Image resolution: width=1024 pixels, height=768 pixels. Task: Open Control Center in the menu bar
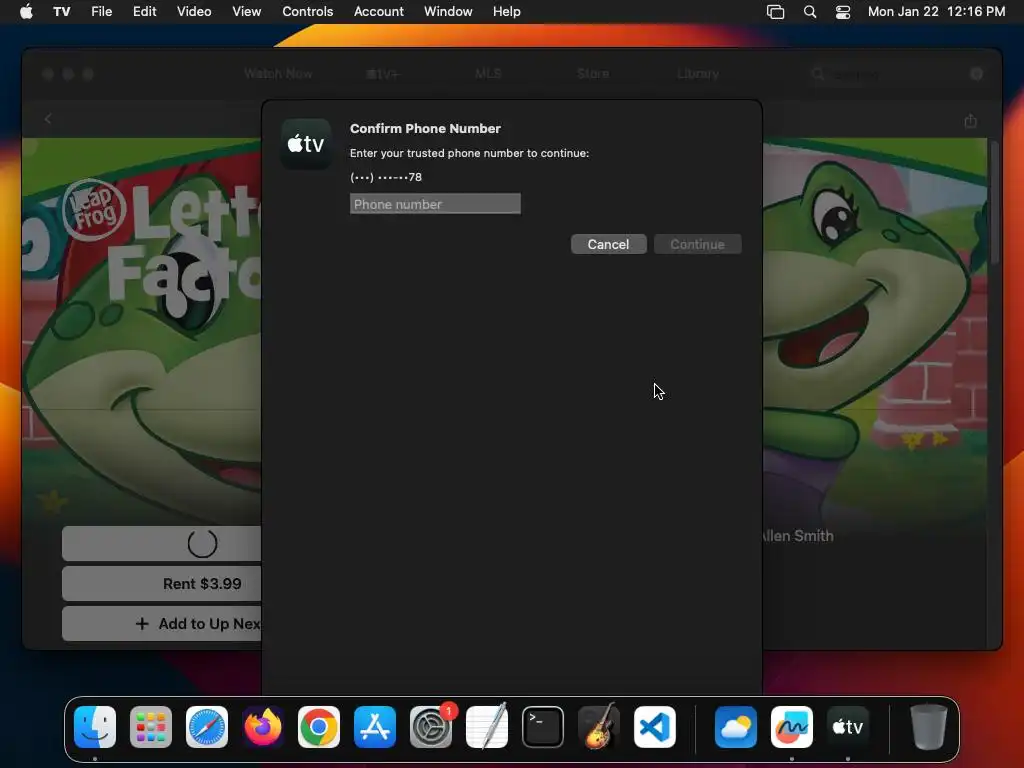(x=843, y=12)
